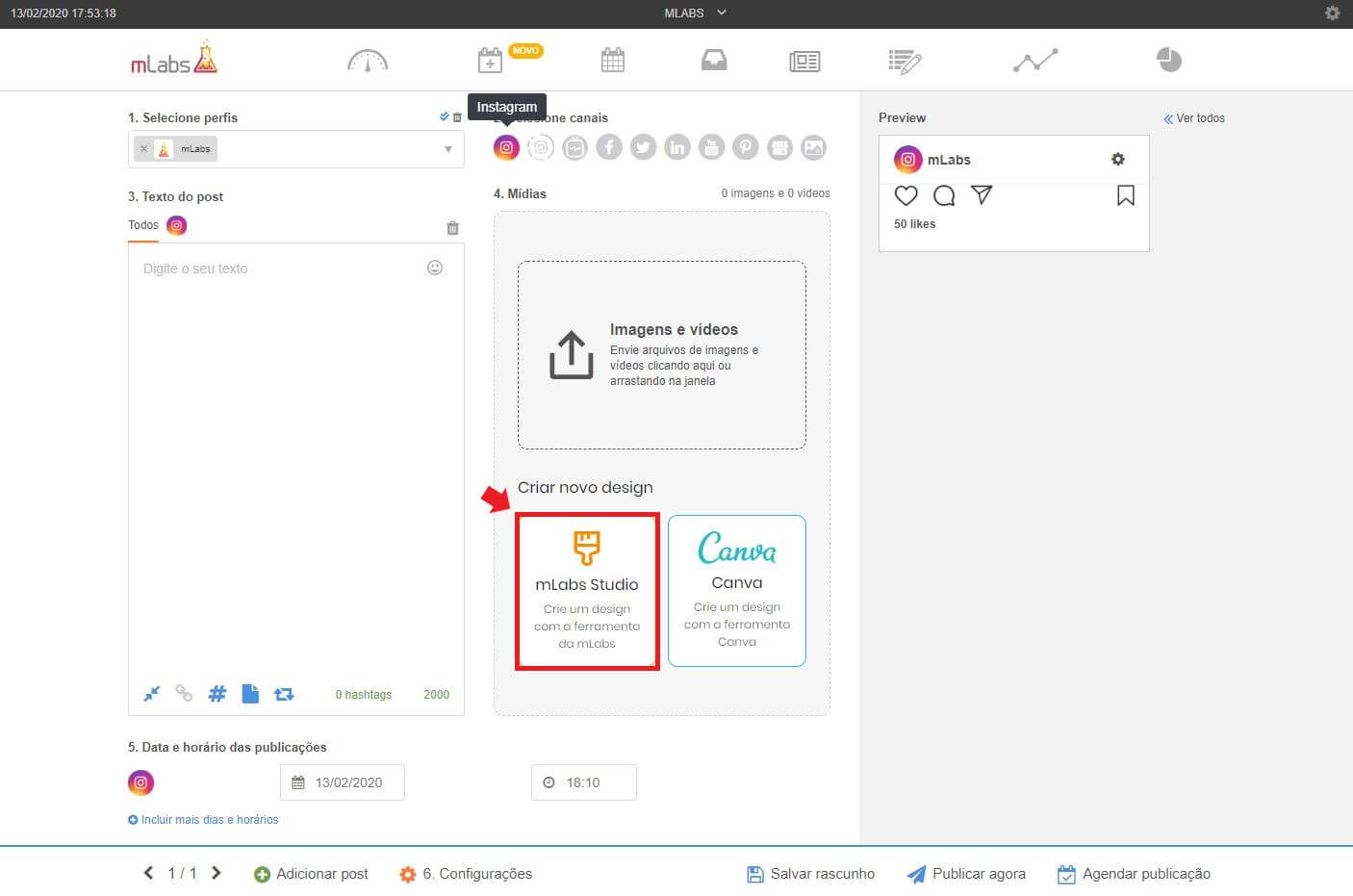
Task: Switch to the Todos text tab
Action: (x=143, y=225)
